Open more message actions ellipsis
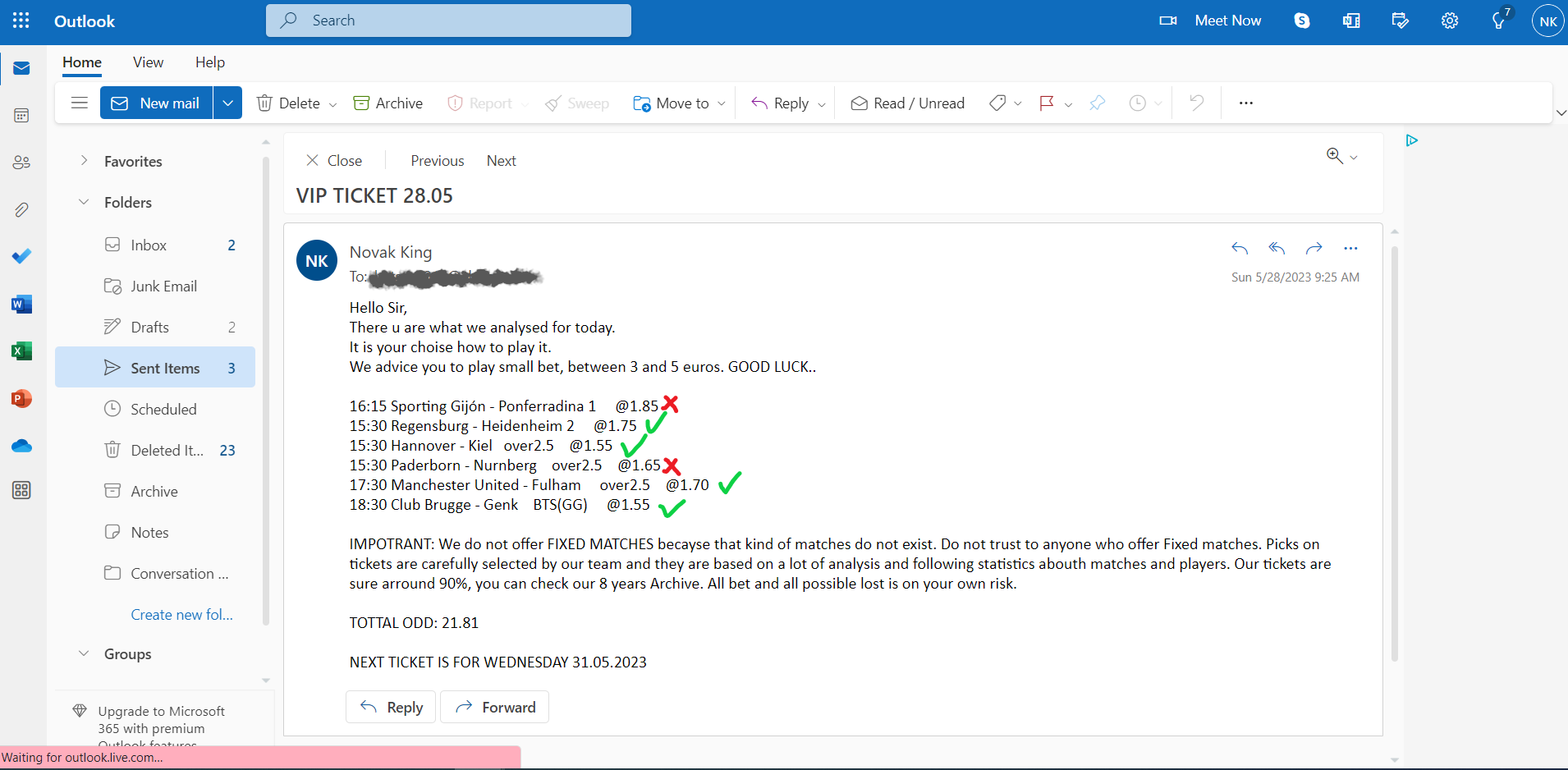Image resolution: width=1568 pixels, height=770 pixels. coord(1351,248)
